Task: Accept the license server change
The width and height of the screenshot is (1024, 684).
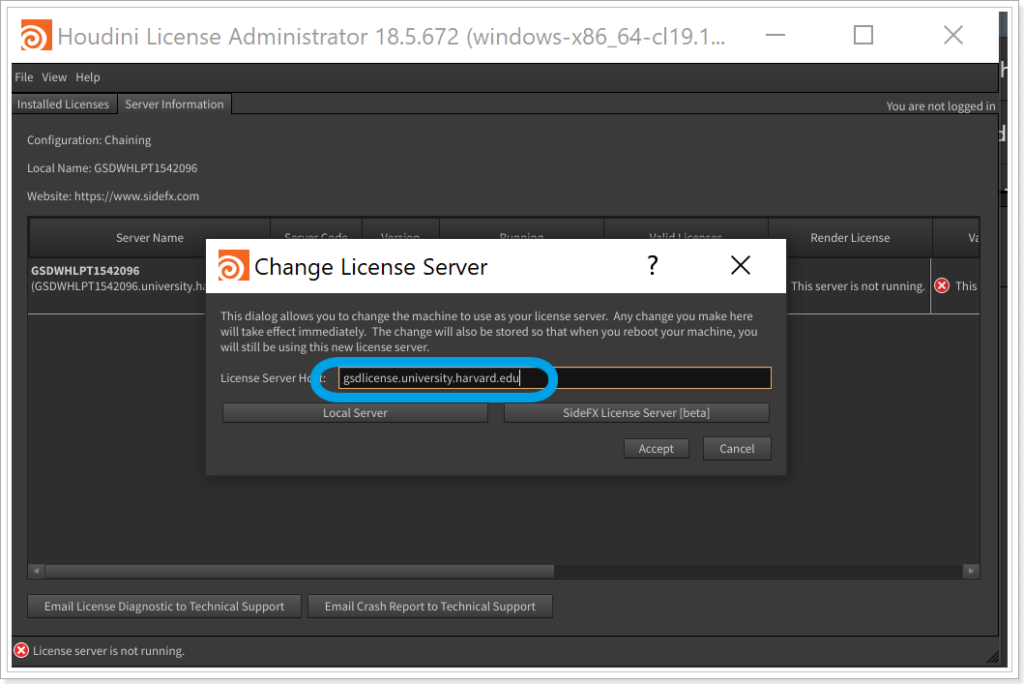Action: [656, 449]
